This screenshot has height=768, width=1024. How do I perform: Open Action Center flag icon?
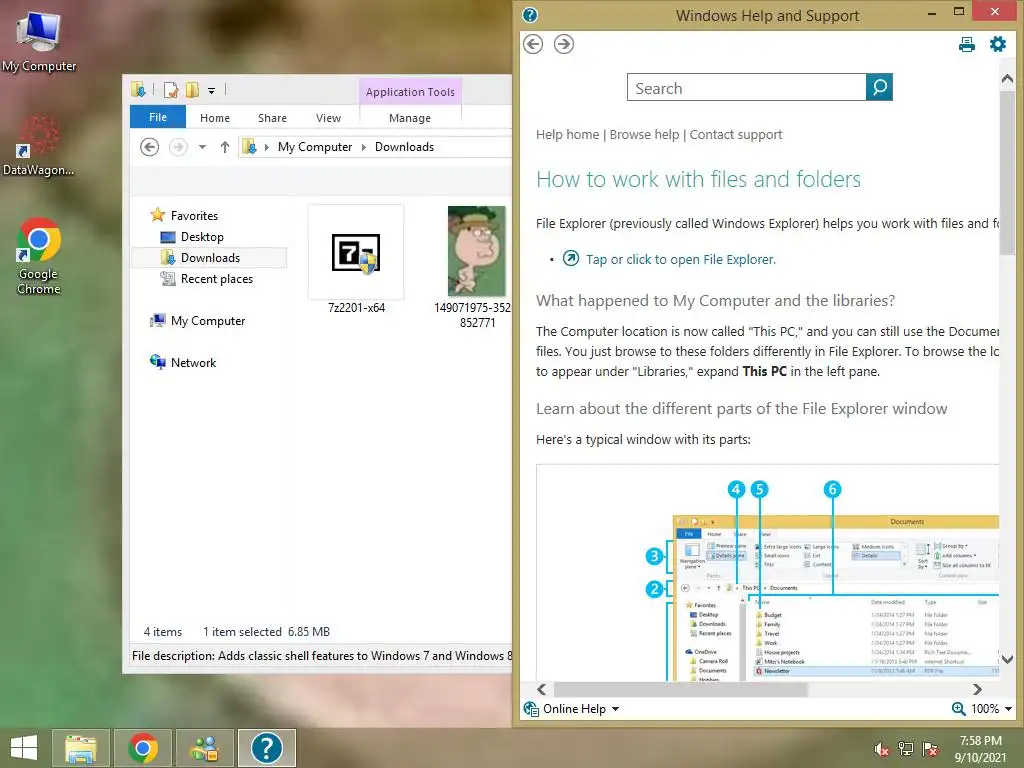click(930, 749)
